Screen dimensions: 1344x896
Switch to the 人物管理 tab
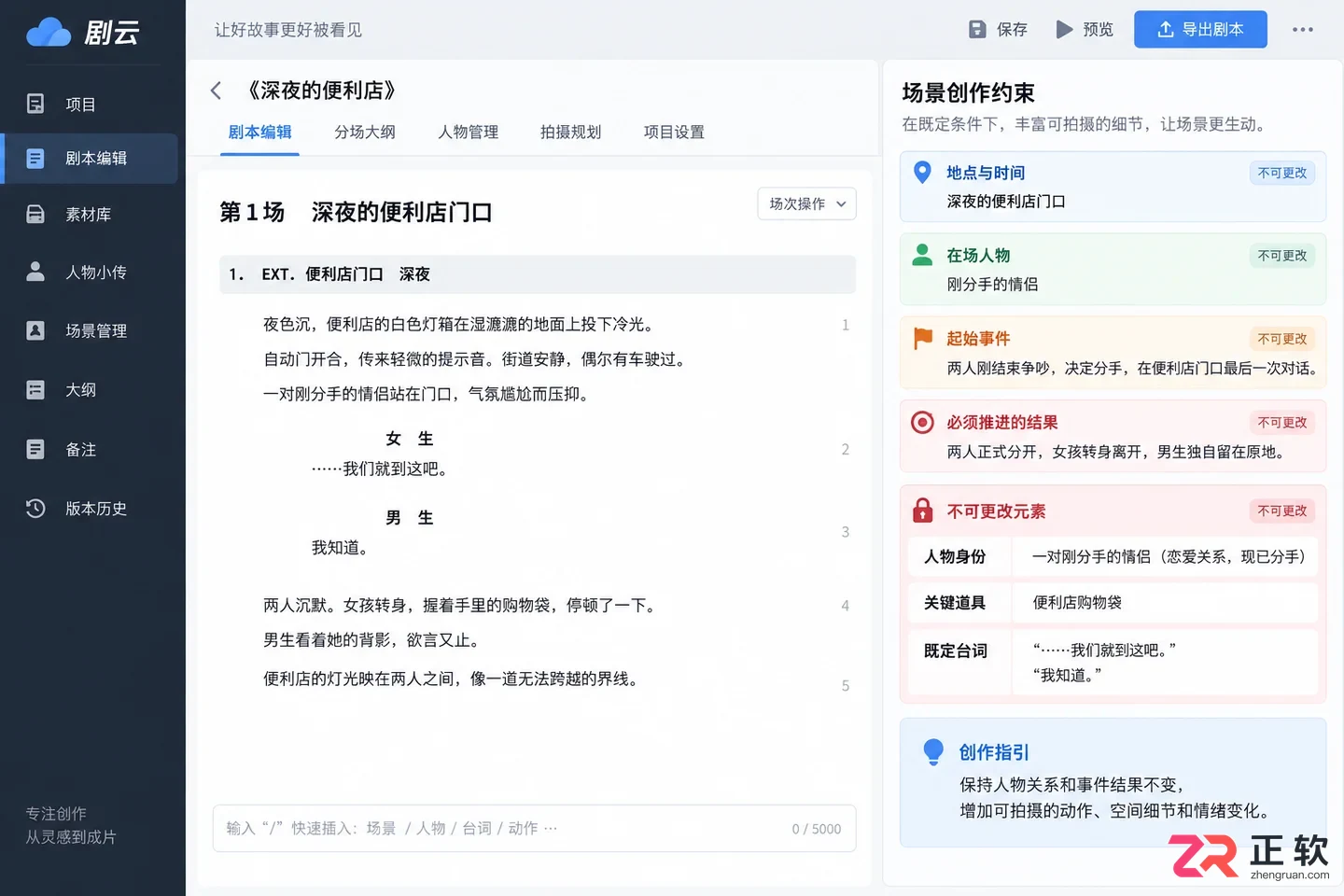point(468,133)
